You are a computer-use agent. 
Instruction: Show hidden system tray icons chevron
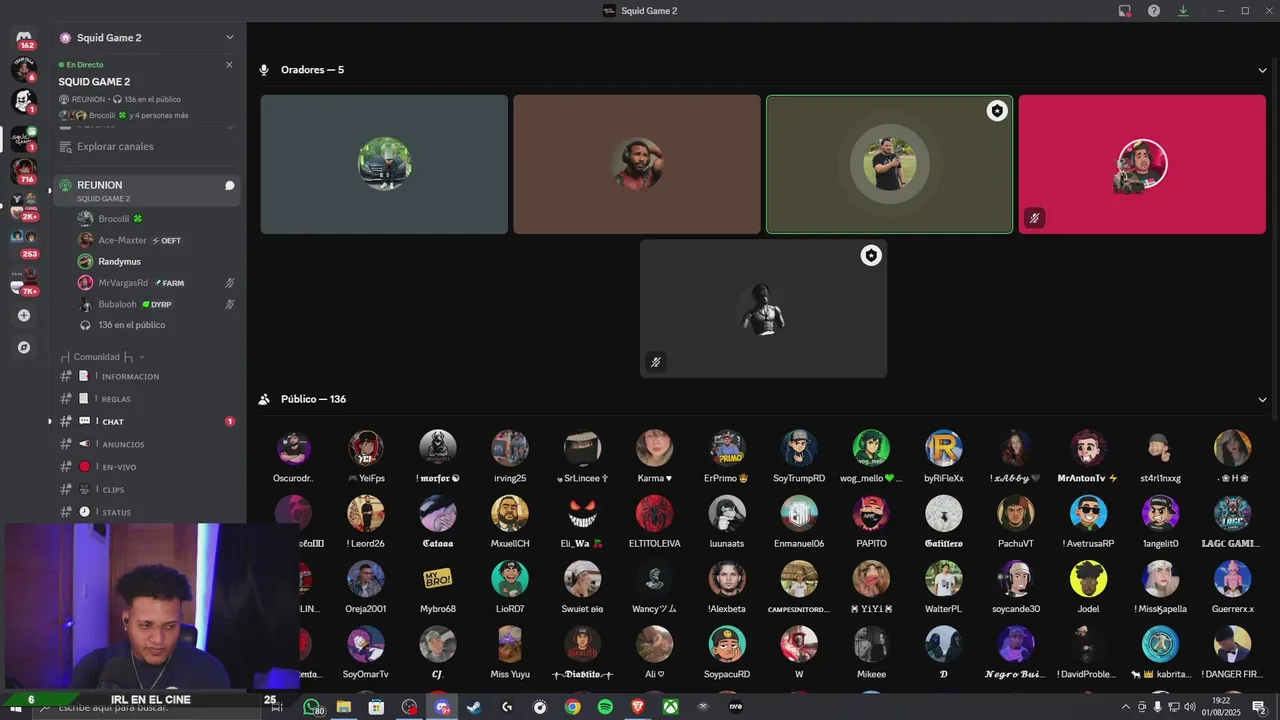pos(1125,707)
